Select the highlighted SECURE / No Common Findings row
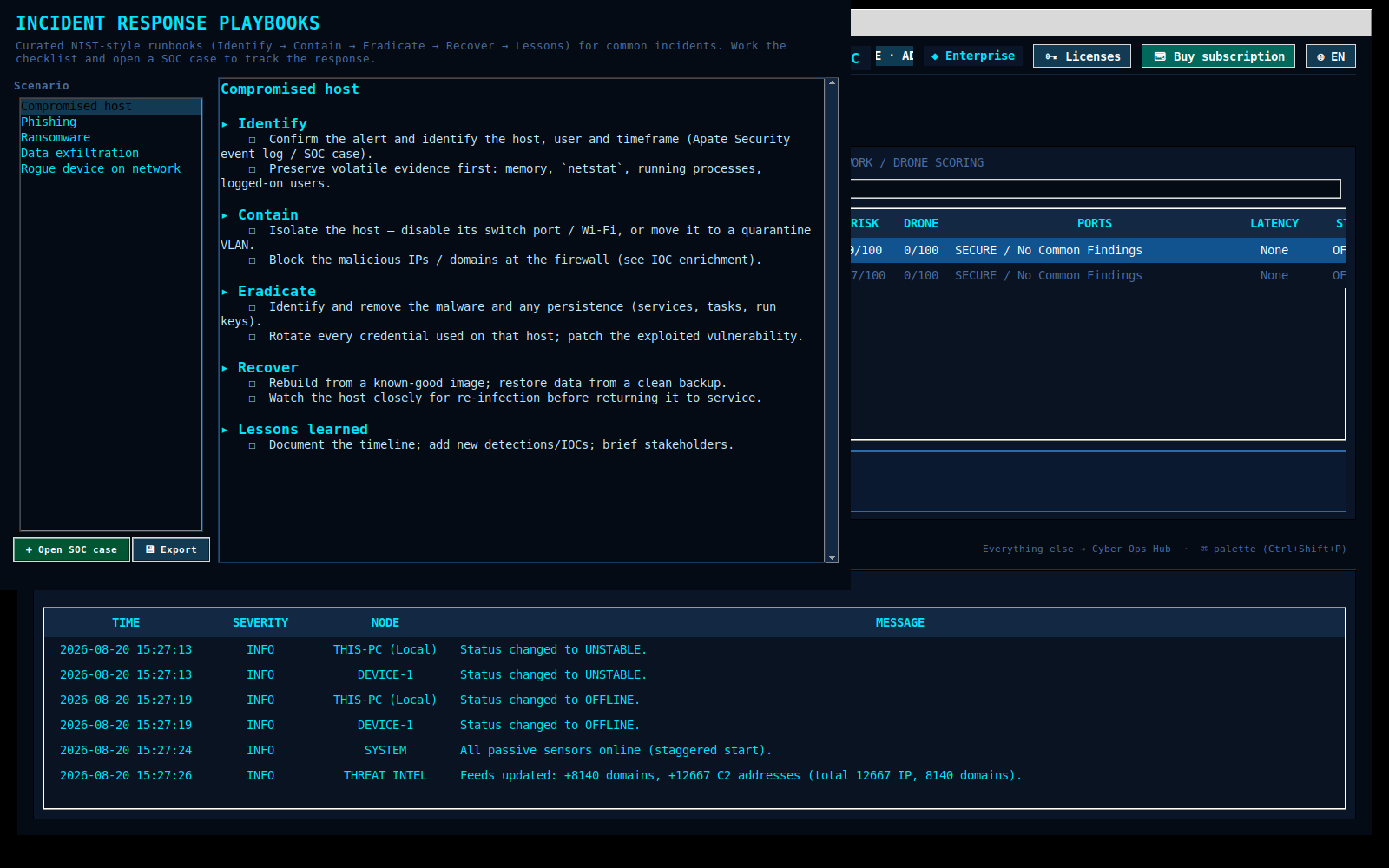 click(1098, 250)
